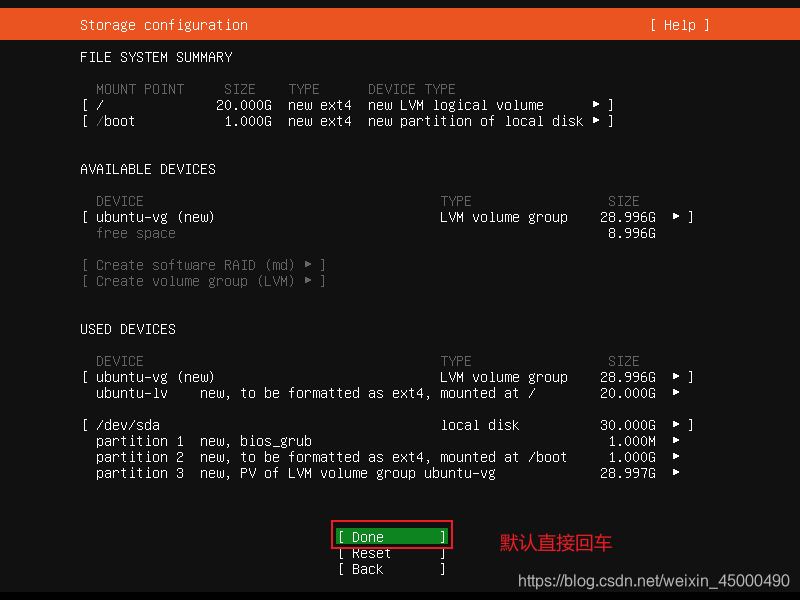This screenshot has height=600, width=800.
Task: Go Back to previous screen
Action: 392,569
